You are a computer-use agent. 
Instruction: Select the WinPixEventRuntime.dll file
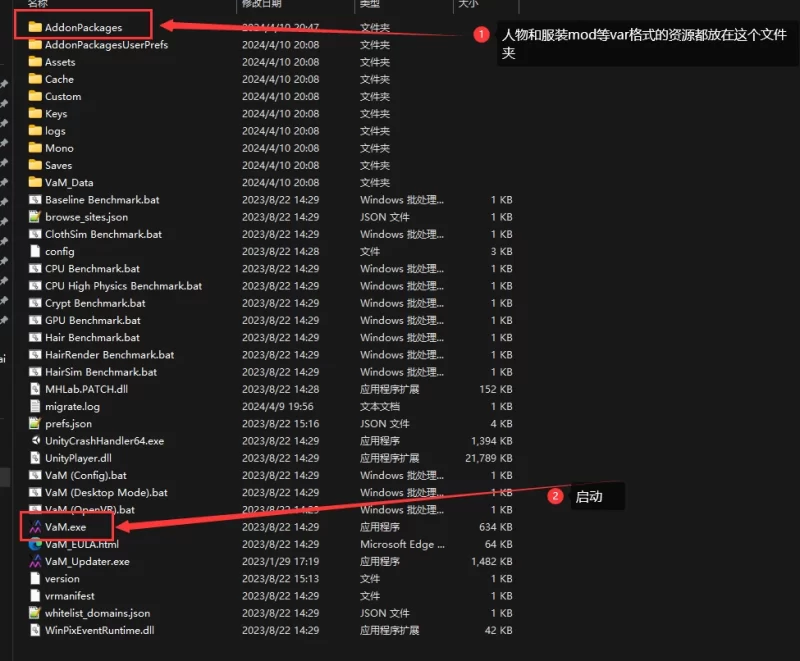coord(99,630)
